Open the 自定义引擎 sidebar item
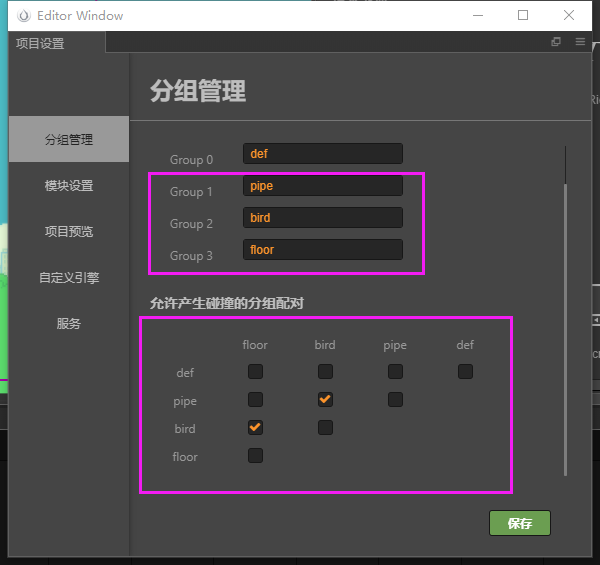600x565 pixels. click(69, 277)
